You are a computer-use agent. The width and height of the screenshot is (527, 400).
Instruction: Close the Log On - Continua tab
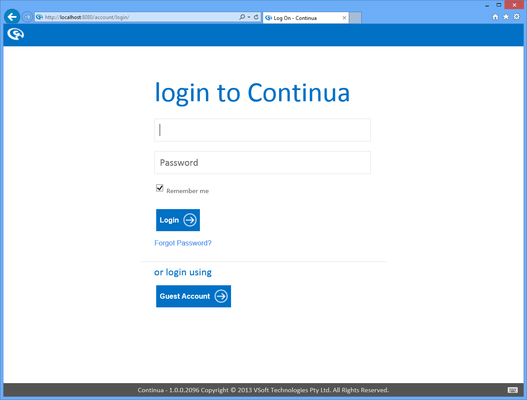[344, 18]
